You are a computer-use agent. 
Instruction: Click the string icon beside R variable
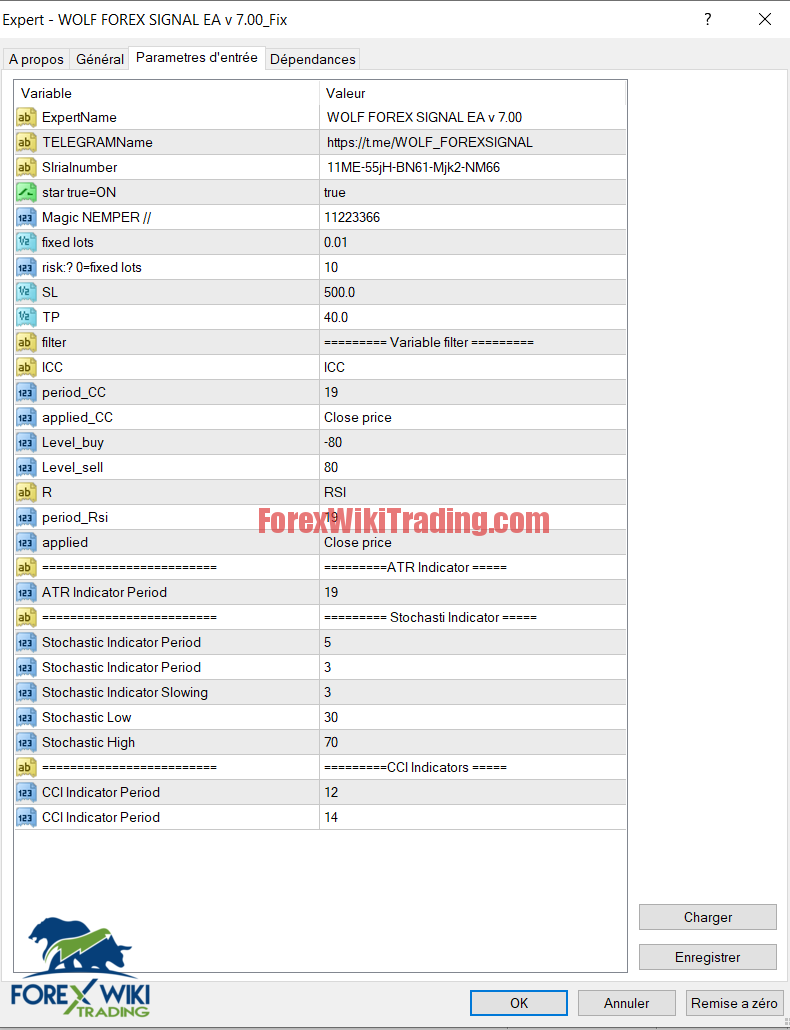[26, 493]
